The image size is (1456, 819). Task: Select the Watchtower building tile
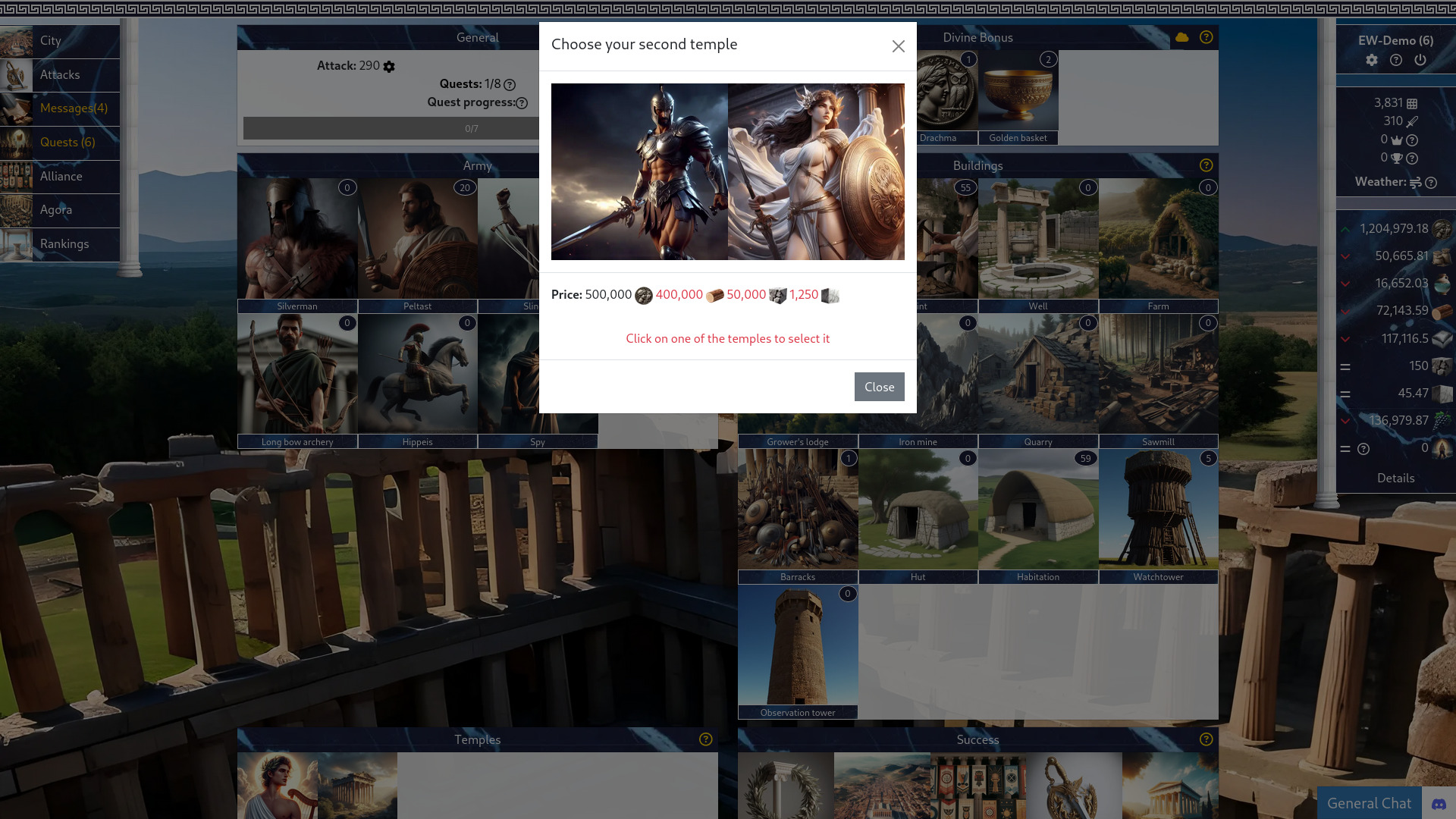point(1158,516)
